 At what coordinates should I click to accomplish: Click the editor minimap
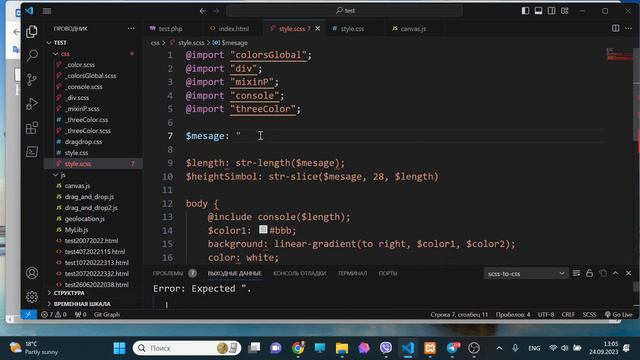pos(619,55)
